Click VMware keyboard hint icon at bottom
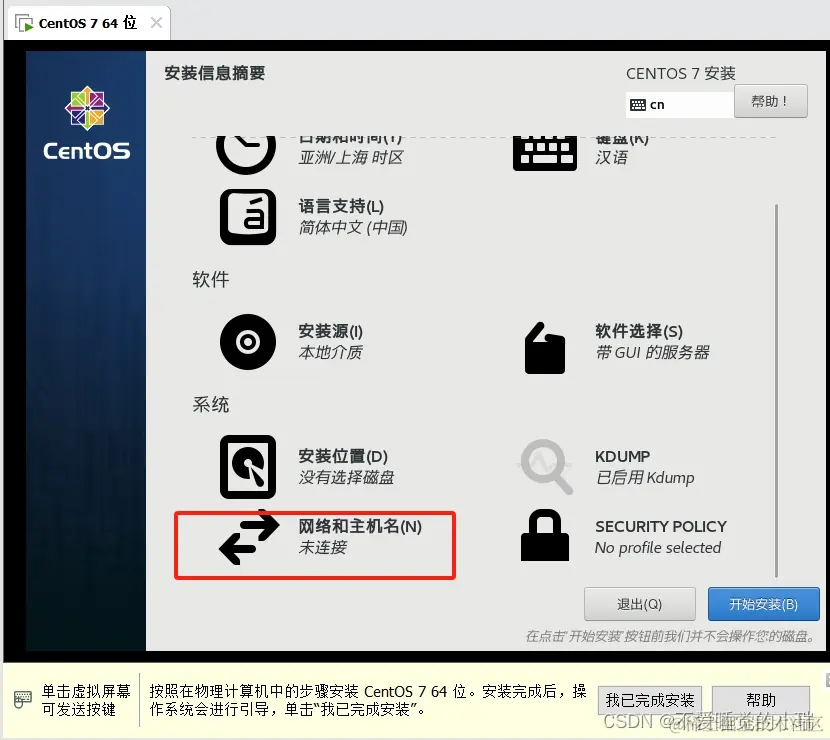The width and height of the screenshot is (830, 740). coord(23,700)
